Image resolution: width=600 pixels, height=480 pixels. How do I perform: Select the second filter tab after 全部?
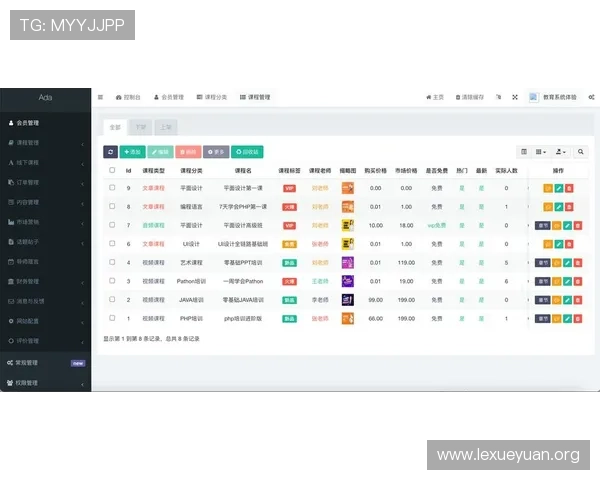(141, 127)
